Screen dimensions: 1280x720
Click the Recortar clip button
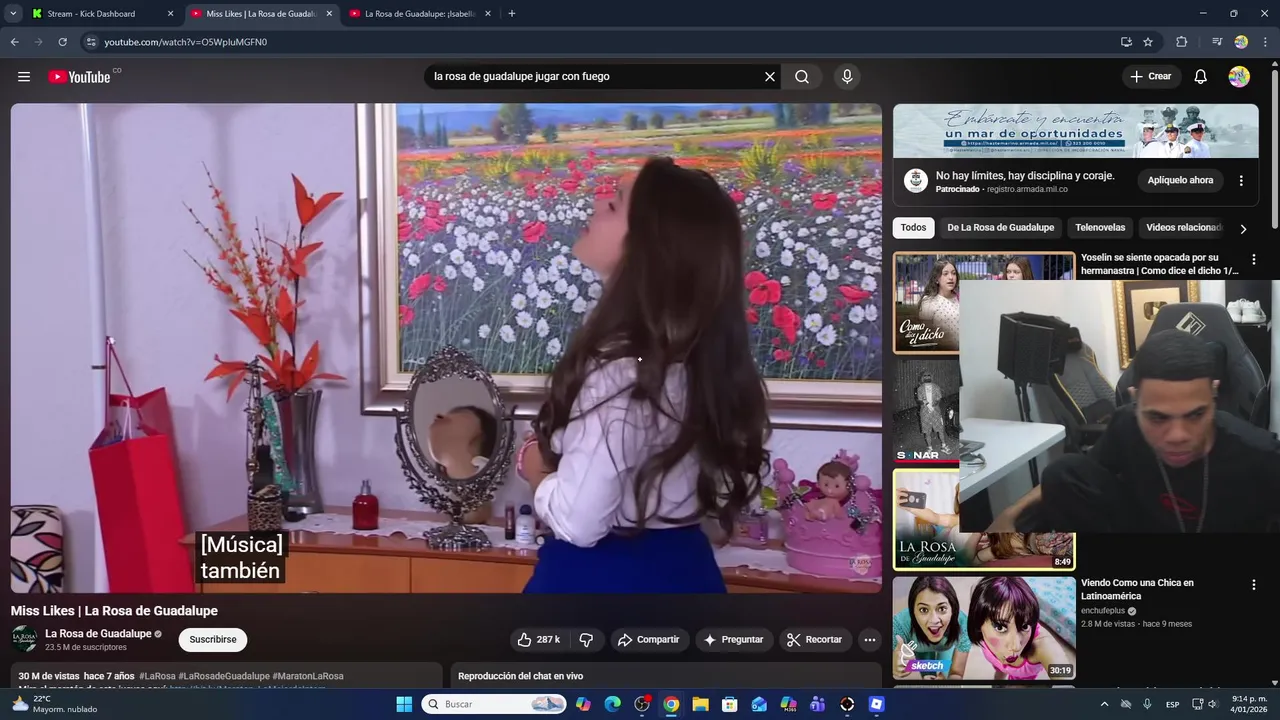click(x=815, y=640)
